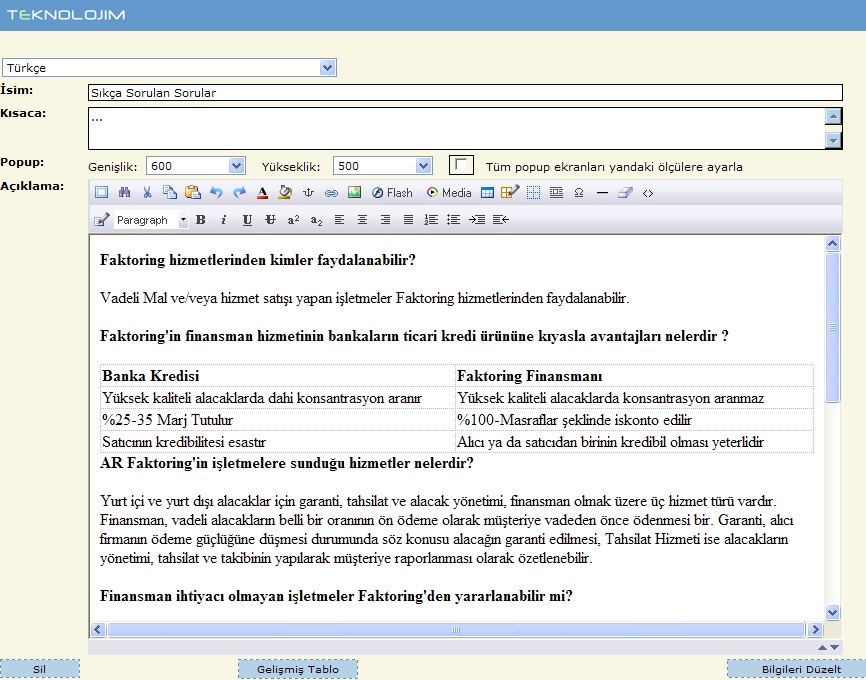This screenshot has height=680, width=866.
Task: Toggle the editor fullscreen icon
Action: tap(101, 192)
